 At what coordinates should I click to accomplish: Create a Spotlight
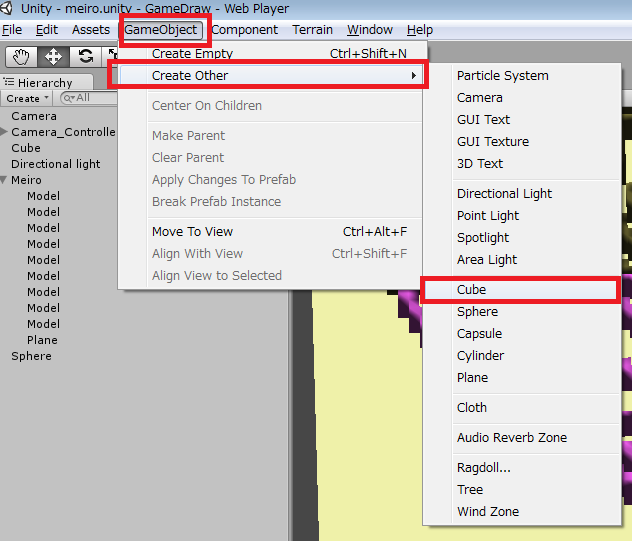tap(521, 238)
